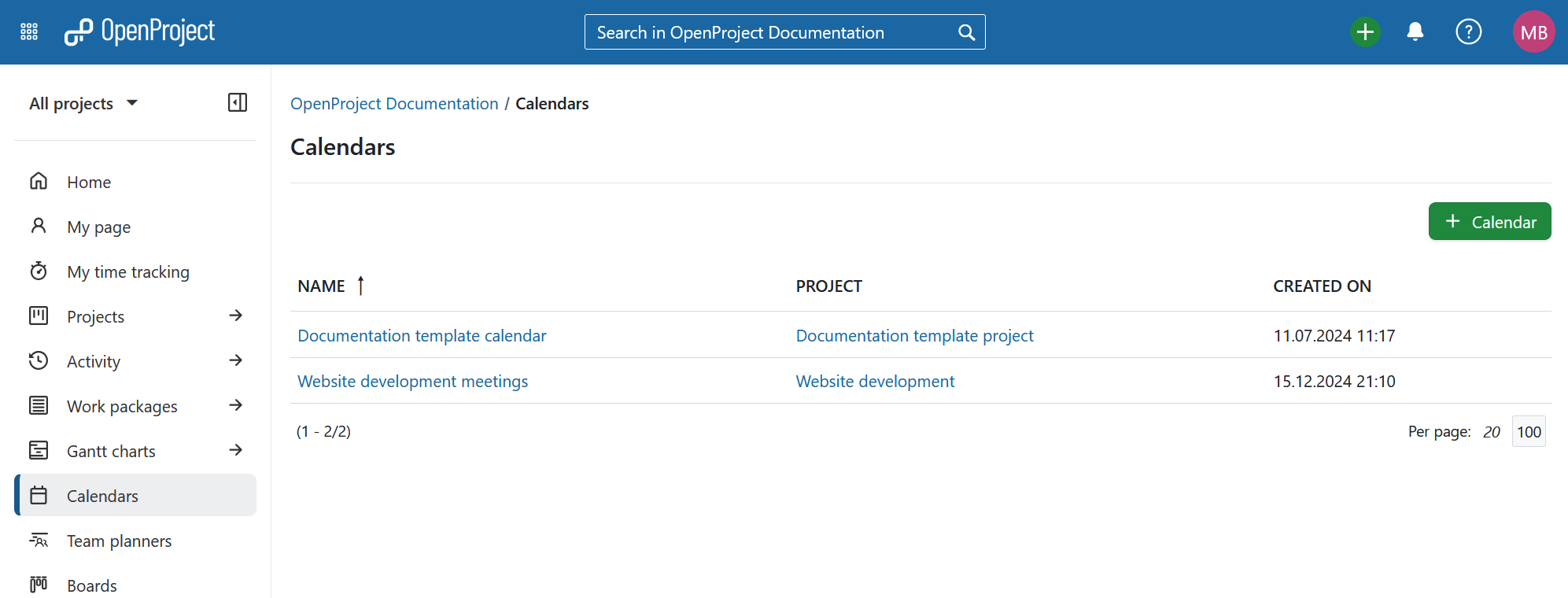Collapse the sidebar with the panel icon
This screenshot has height=598, width=1568.
click(x=238, y=102)
